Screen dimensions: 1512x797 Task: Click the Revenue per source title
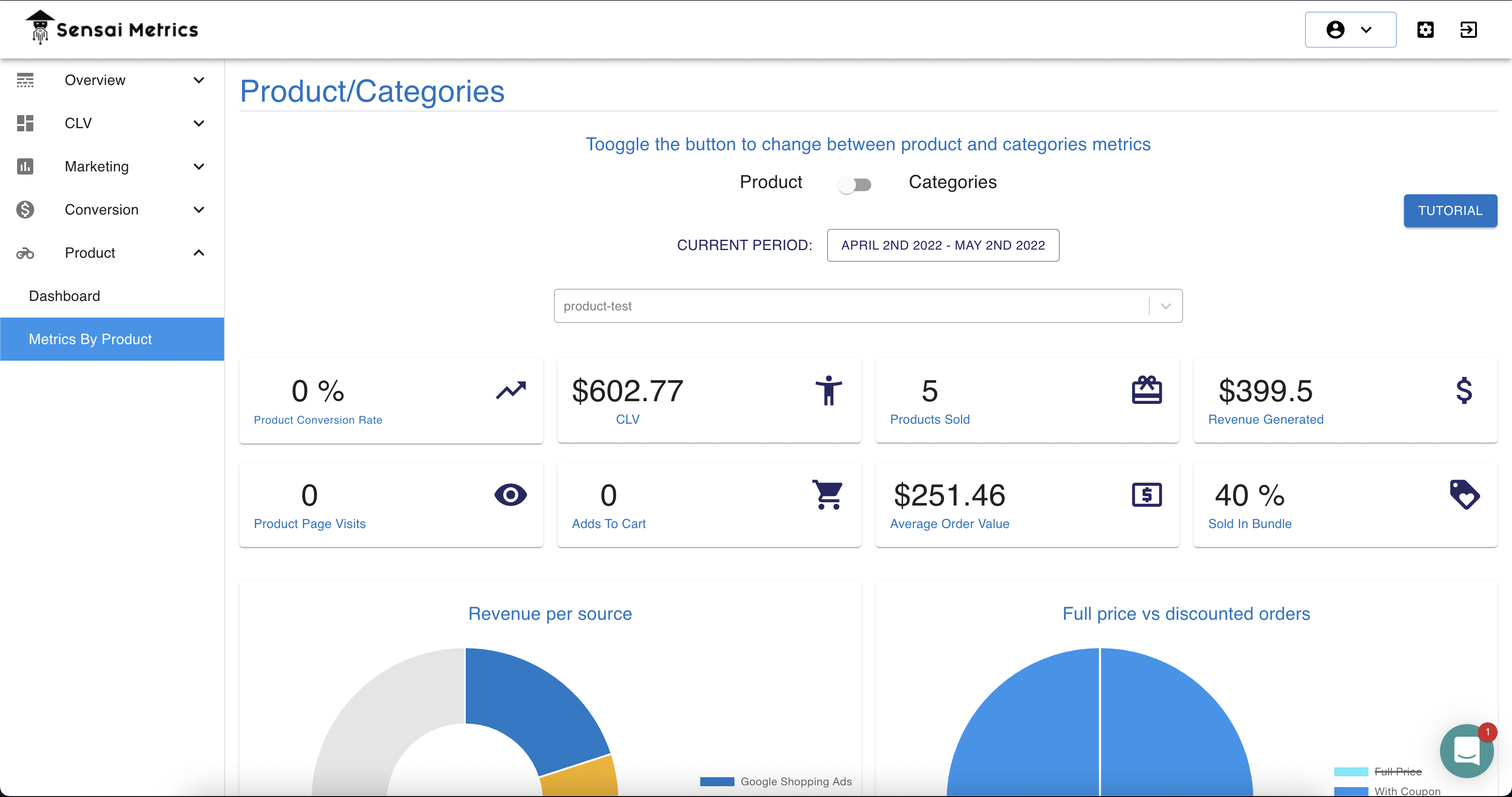550,613
